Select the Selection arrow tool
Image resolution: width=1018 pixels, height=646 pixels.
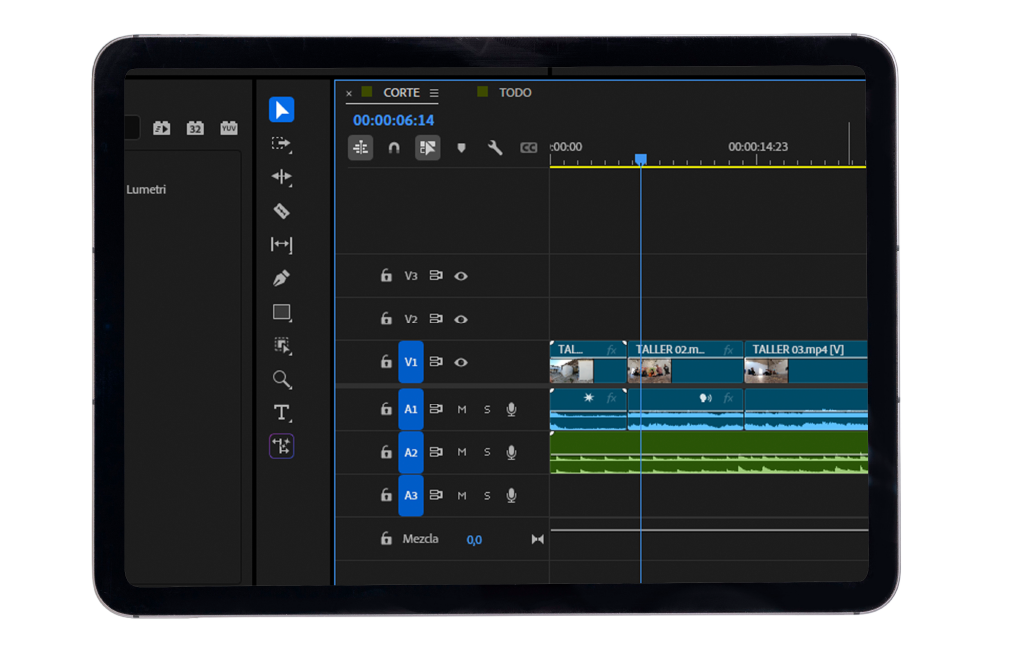[281, 110]
